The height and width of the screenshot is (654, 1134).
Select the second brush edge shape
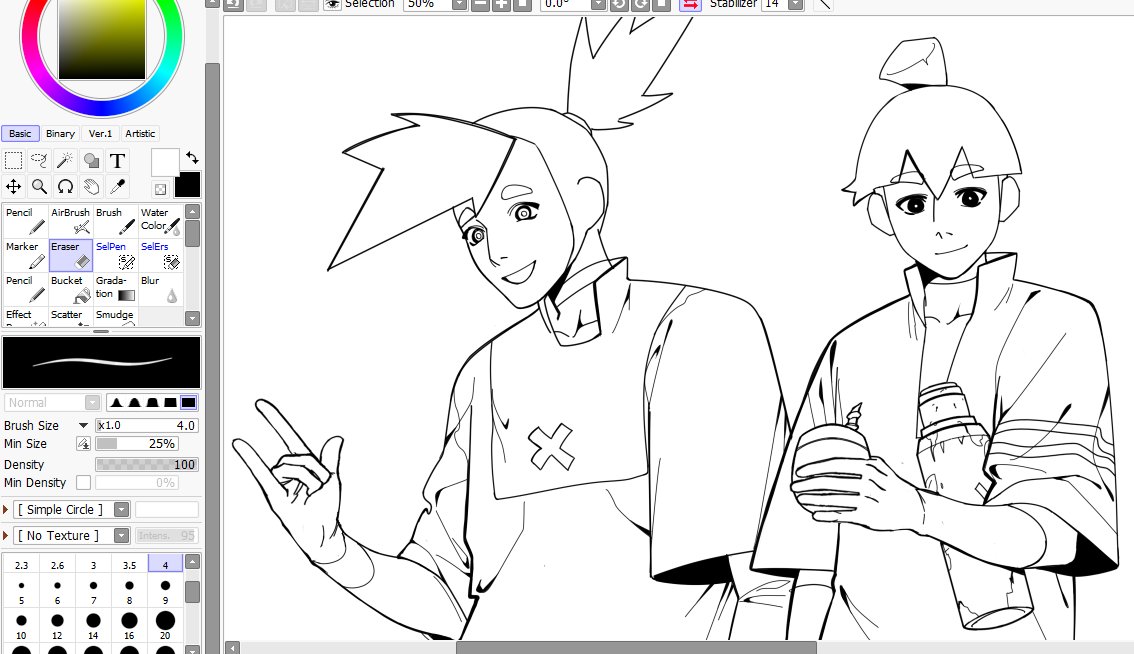(x=135, y=402)
